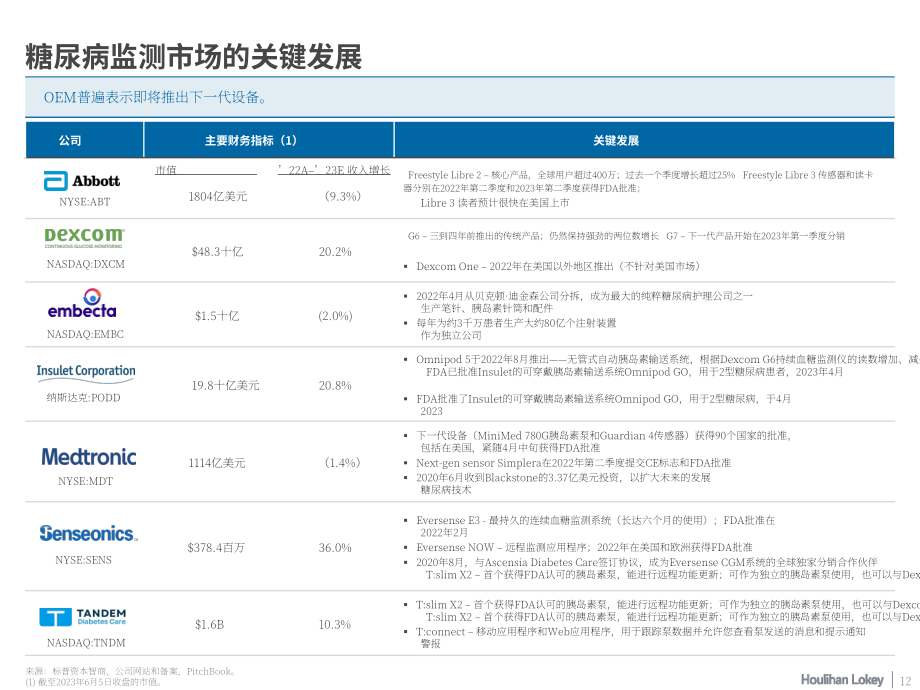Click the Ascensia Diabetes Care bullet
The width and height of the screenshot is (920, 690).
[647, 562]
